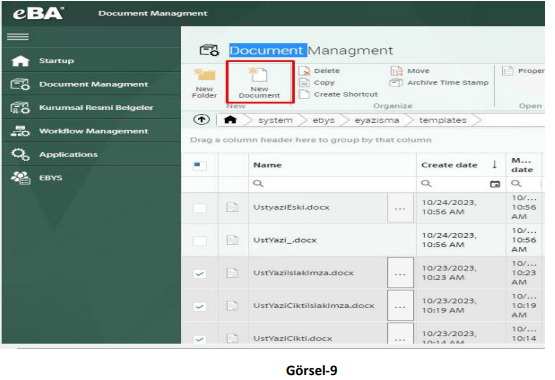Open the more menu for UstYaziCikti.docx
Viewport: 555px width, 380px height.
pyautogui.click(x=400, y=334)
